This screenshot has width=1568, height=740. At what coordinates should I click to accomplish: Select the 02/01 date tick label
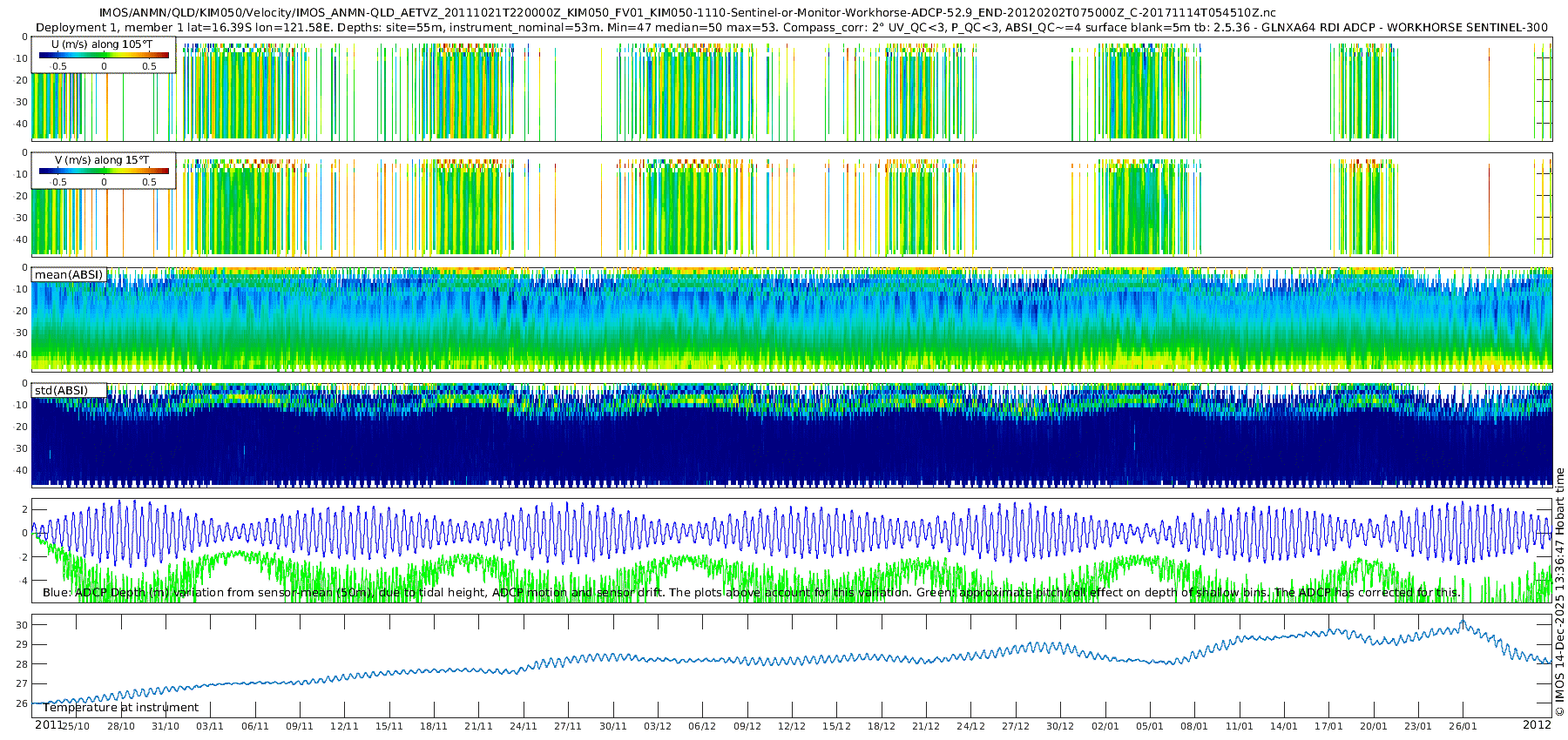[1105, 726]
